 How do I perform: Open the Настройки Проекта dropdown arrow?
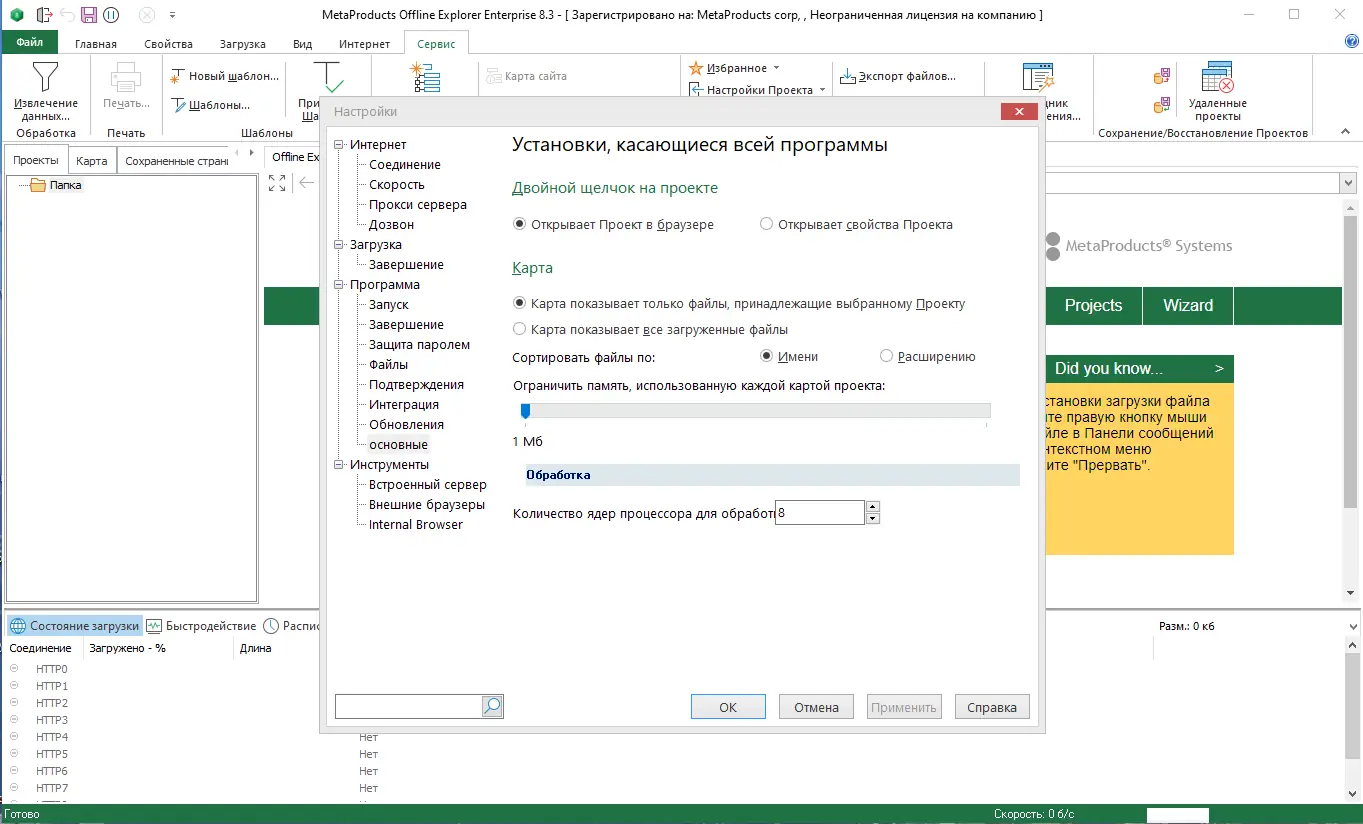pos(822,90)
